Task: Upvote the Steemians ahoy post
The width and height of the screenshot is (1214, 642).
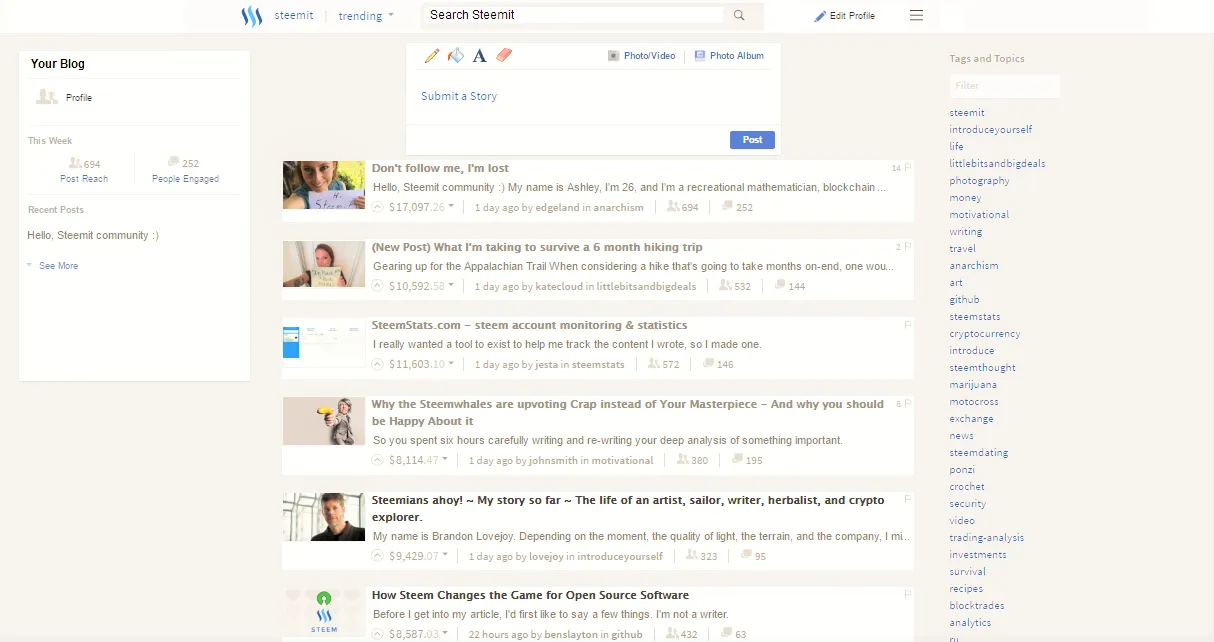Action: click(x=378, y=556)
